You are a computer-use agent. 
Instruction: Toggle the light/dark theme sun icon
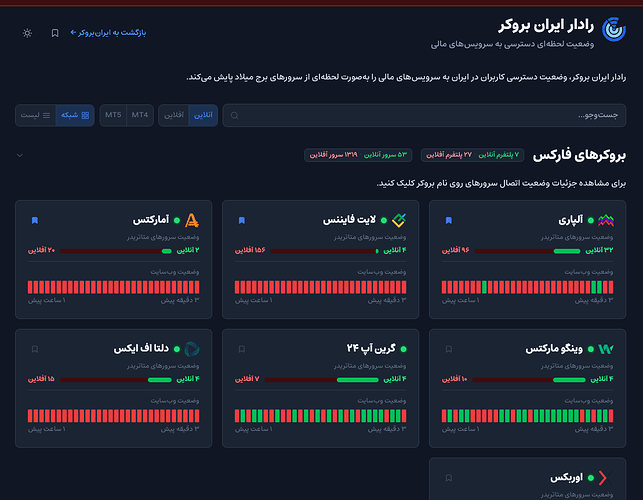coord(27,33)
